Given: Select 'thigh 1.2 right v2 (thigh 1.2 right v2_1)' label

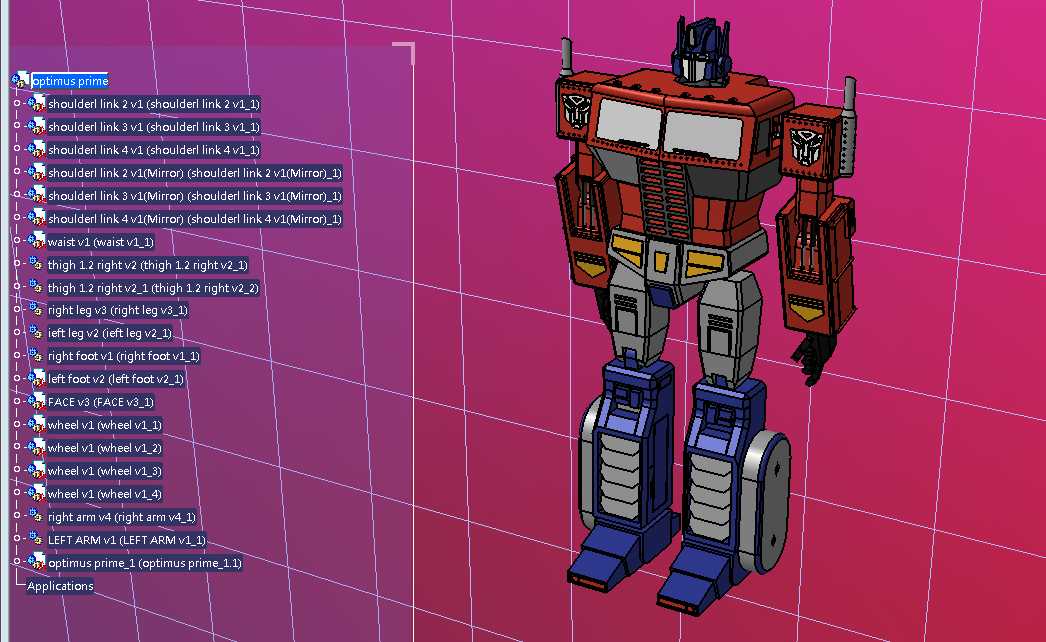Looking at the screenshot, I should (147, 265).
